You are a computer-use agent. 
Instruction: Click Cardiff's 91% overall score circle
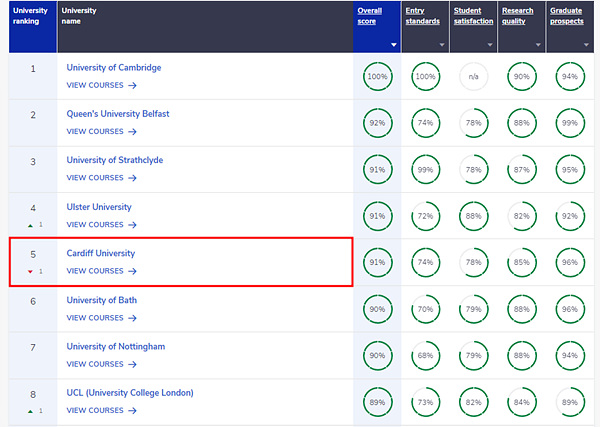pos(378,262)
